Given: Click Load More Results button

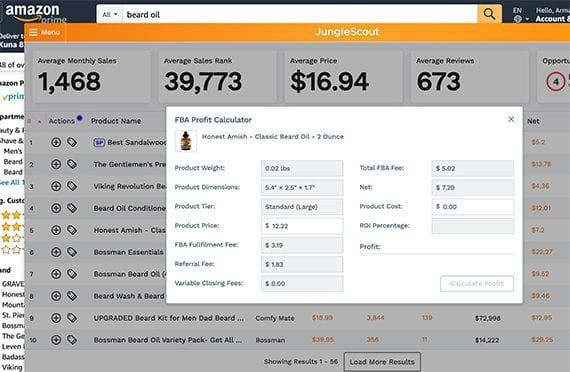Looking at the screenshot, I should tap(382, 362).
